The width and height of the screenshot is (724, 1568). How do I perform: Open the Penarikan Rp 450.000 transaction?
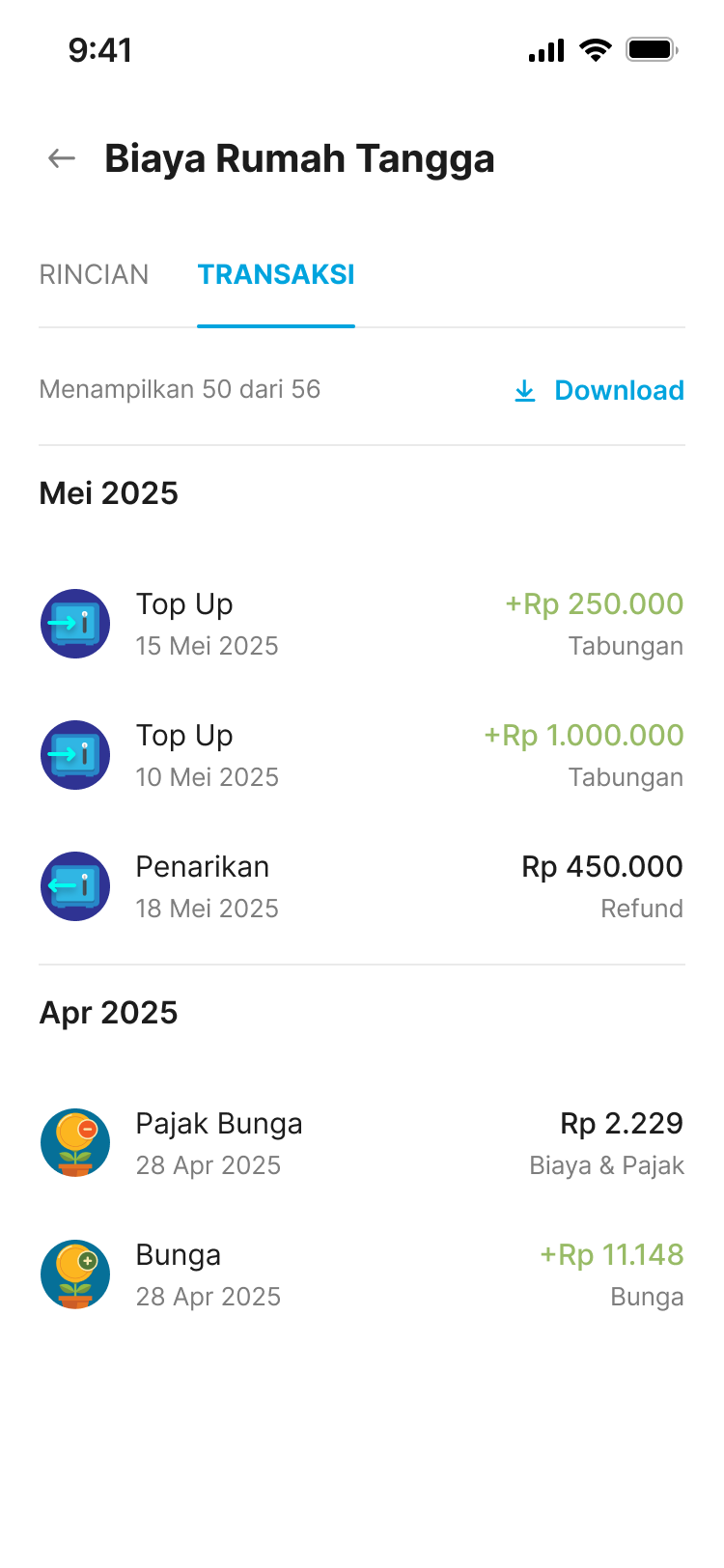coord(386,886)
